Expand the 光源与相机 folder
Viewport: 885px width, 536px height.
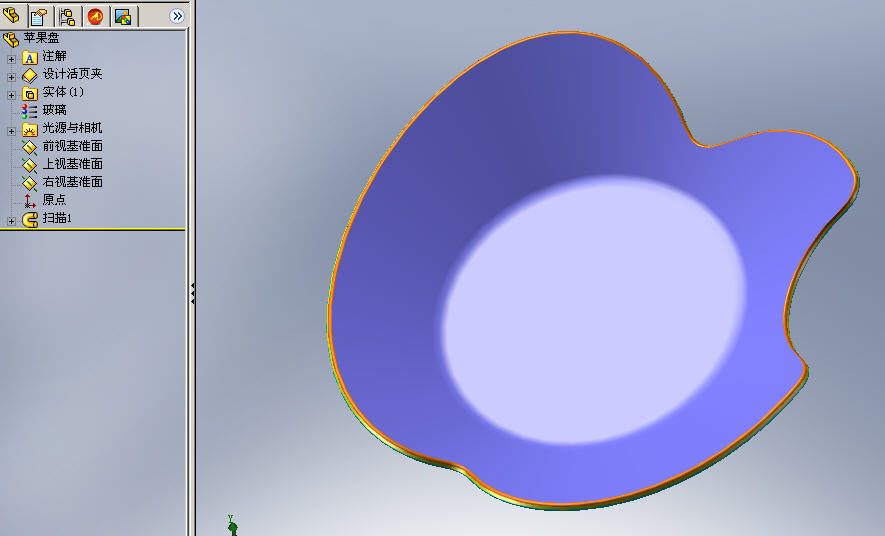tap(11, 131)
